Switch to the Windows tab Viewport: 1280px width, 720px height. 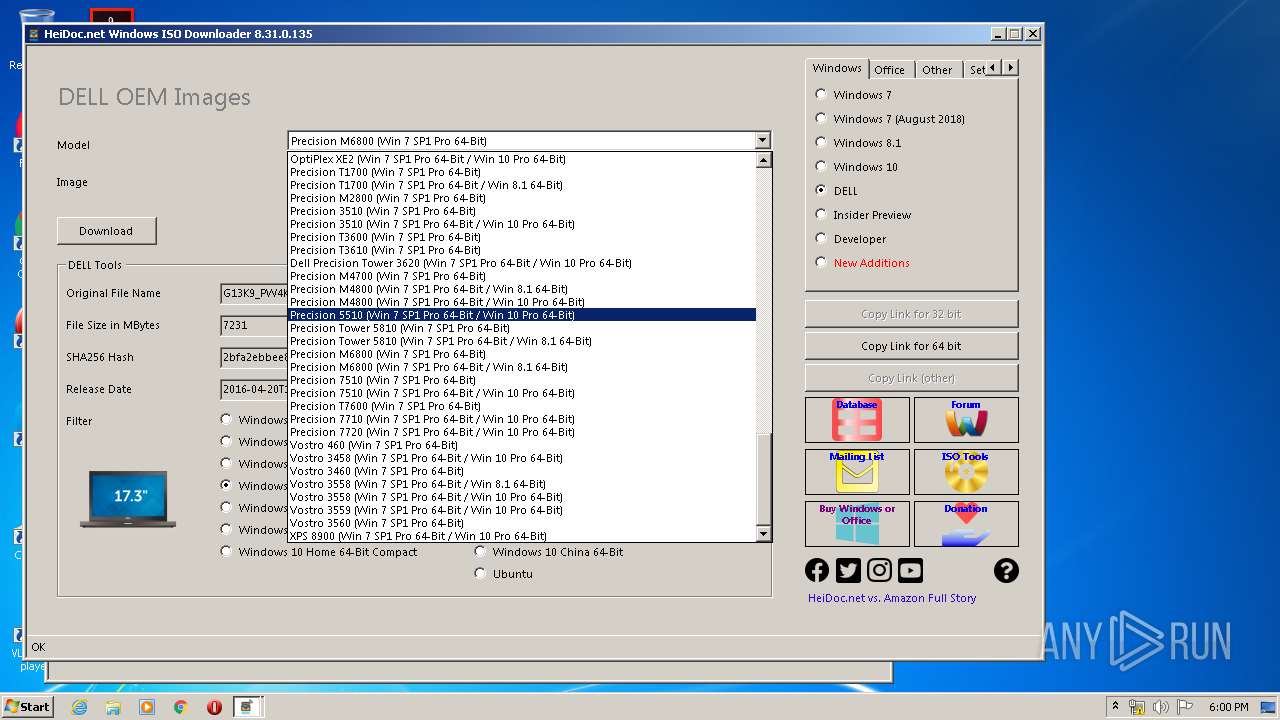837,68
